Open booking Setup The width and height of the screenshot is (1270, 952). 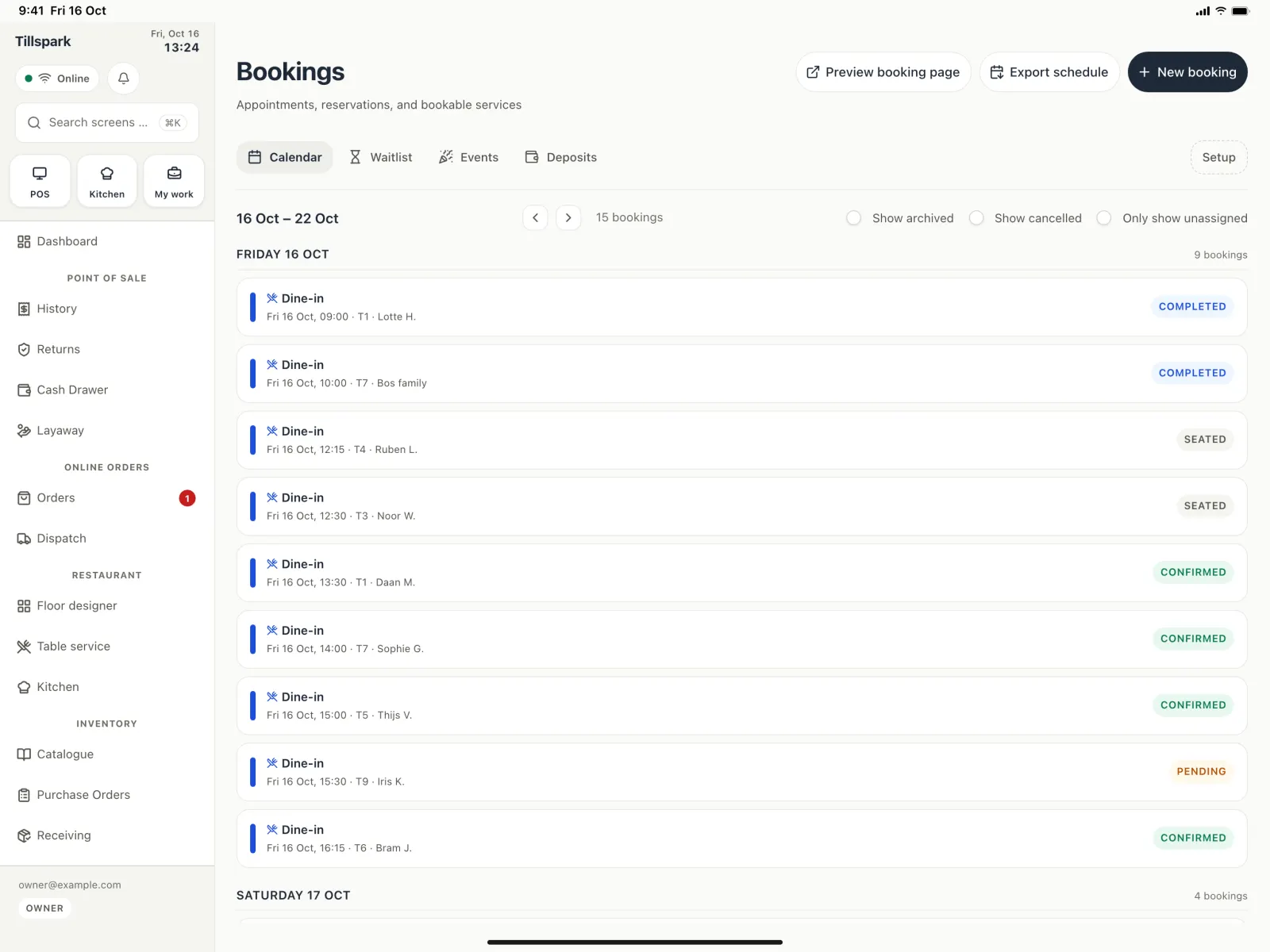(x=1218, y=157)
